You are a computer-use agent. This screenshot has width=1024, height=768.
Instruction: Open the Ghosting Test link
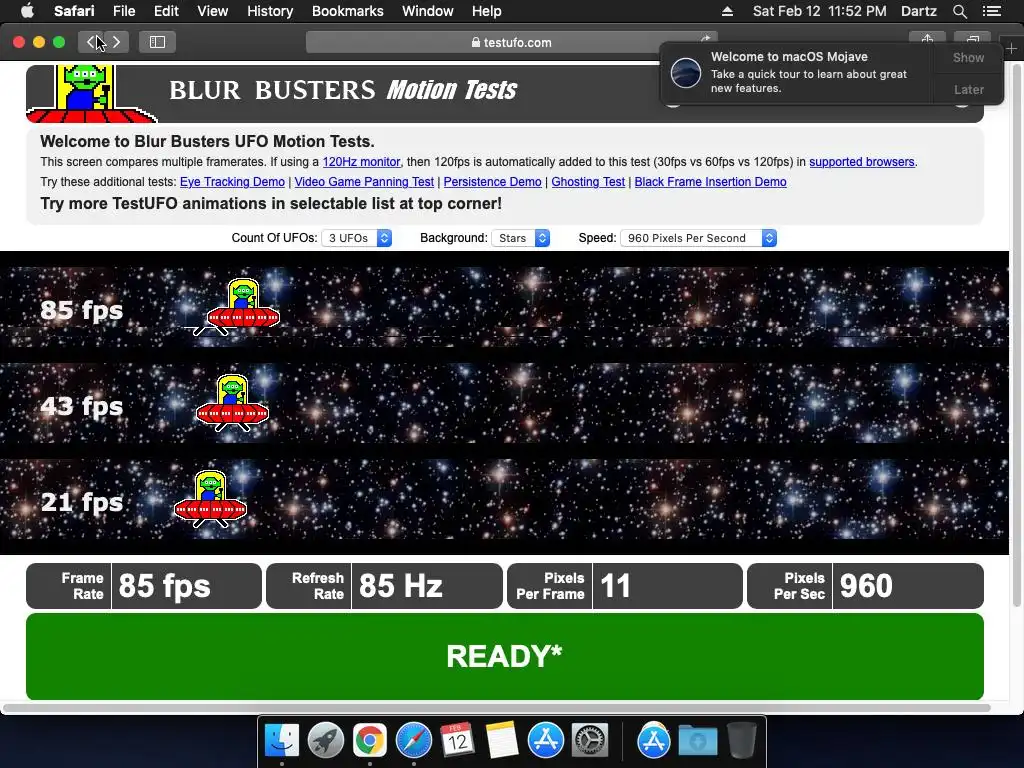click(x=588, y=182)
